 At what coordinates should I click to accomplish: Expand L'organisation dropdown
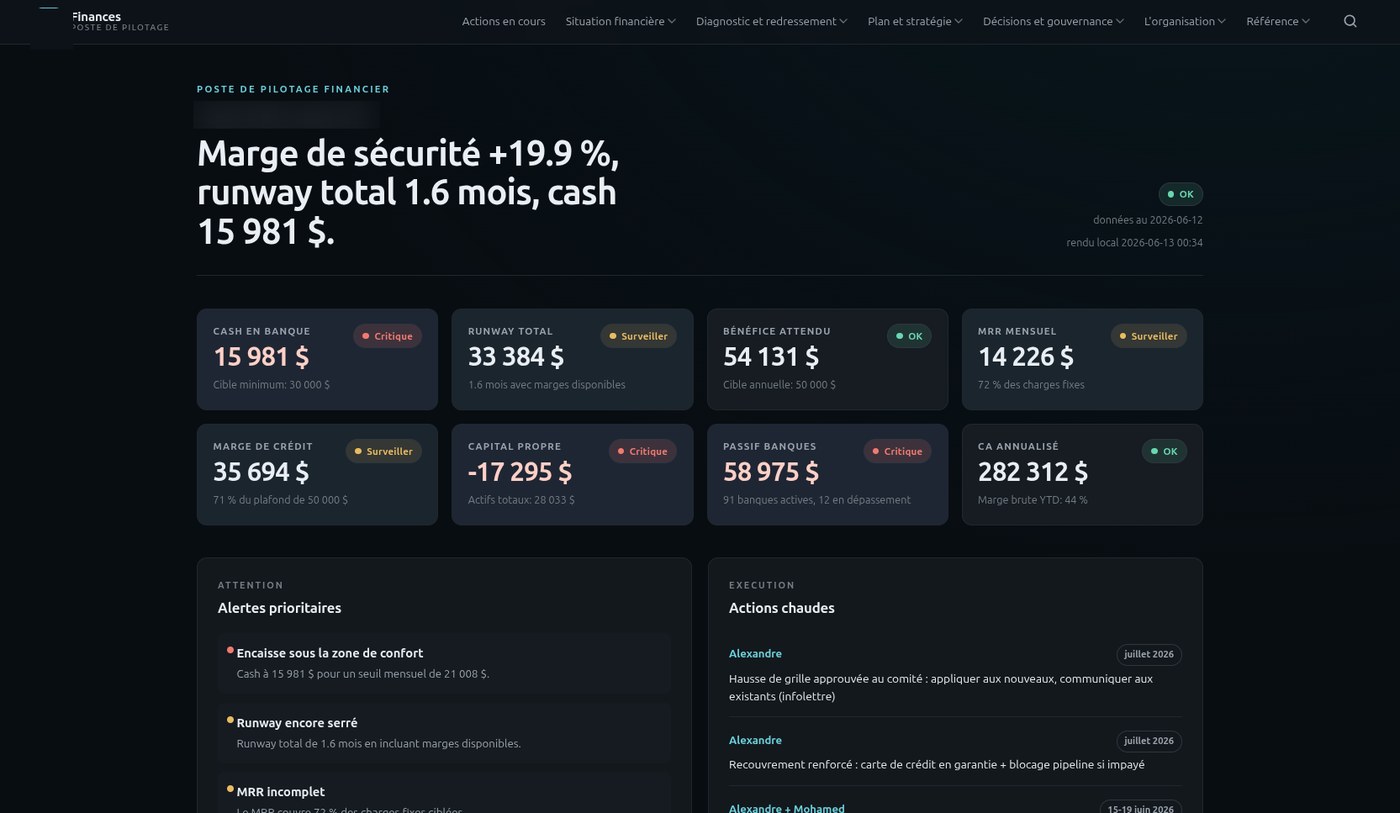(1184, 21)
